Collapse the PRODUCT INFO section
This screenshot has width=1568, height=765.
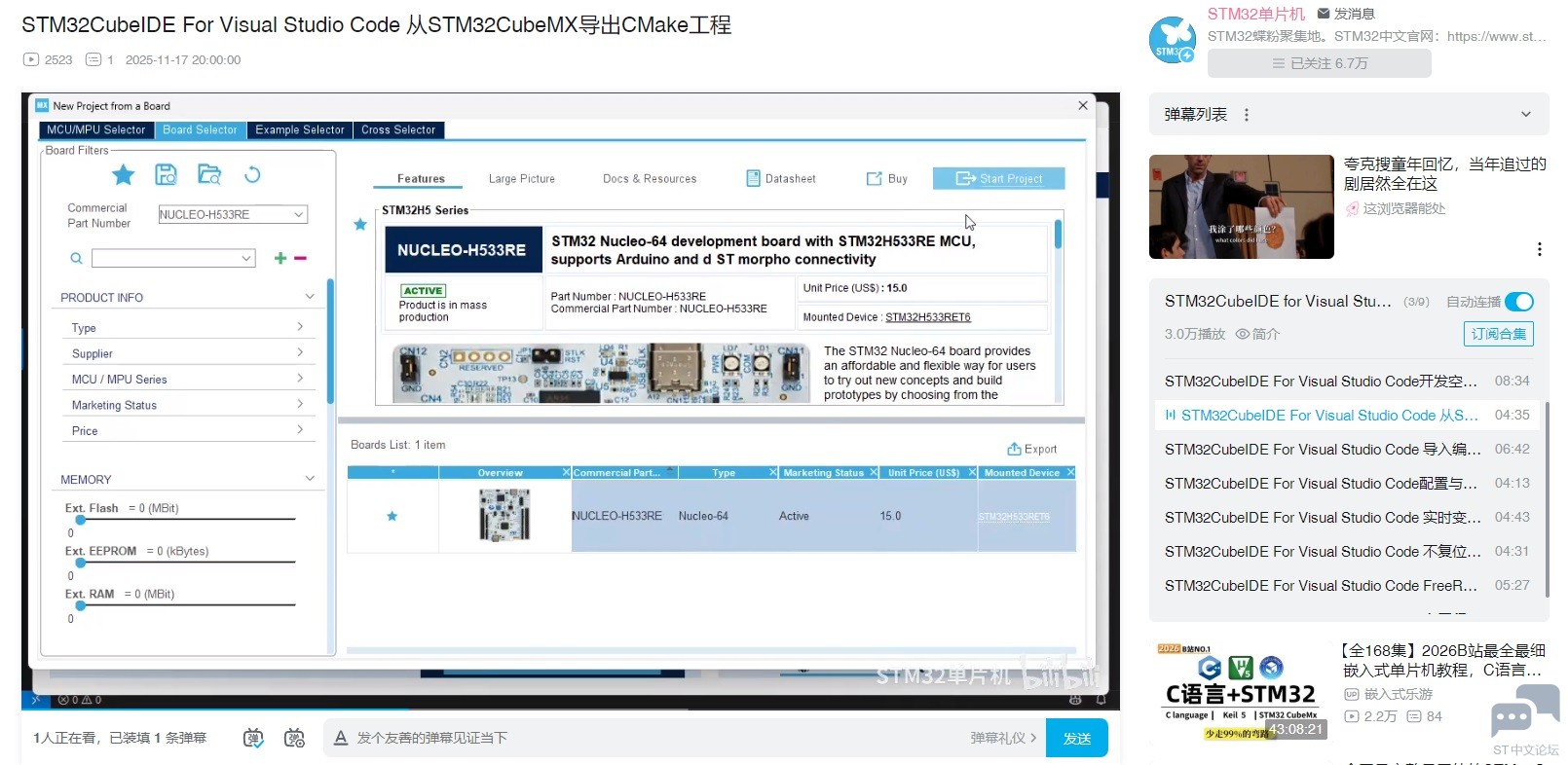[x=310, y=297]
